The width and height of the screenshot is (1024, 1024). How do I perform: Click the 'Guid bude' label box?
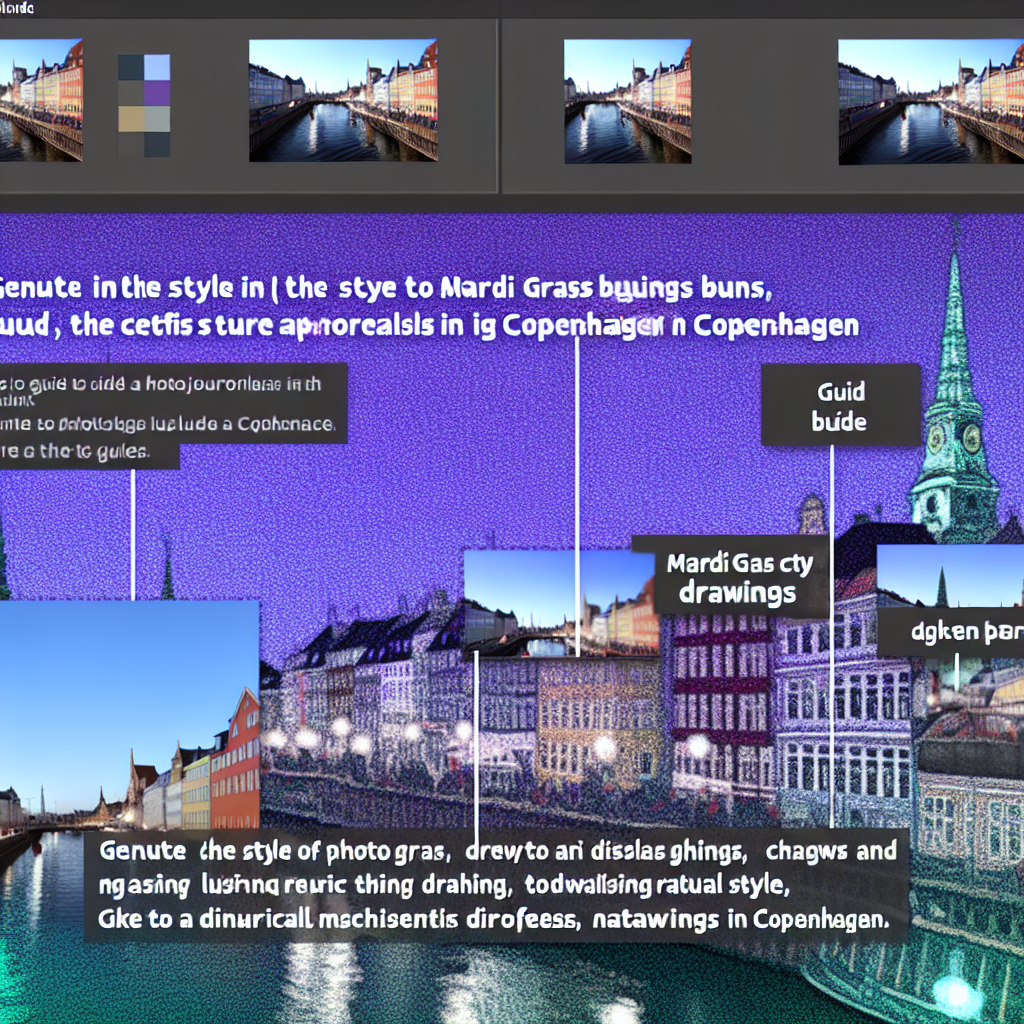click(840, 405)
